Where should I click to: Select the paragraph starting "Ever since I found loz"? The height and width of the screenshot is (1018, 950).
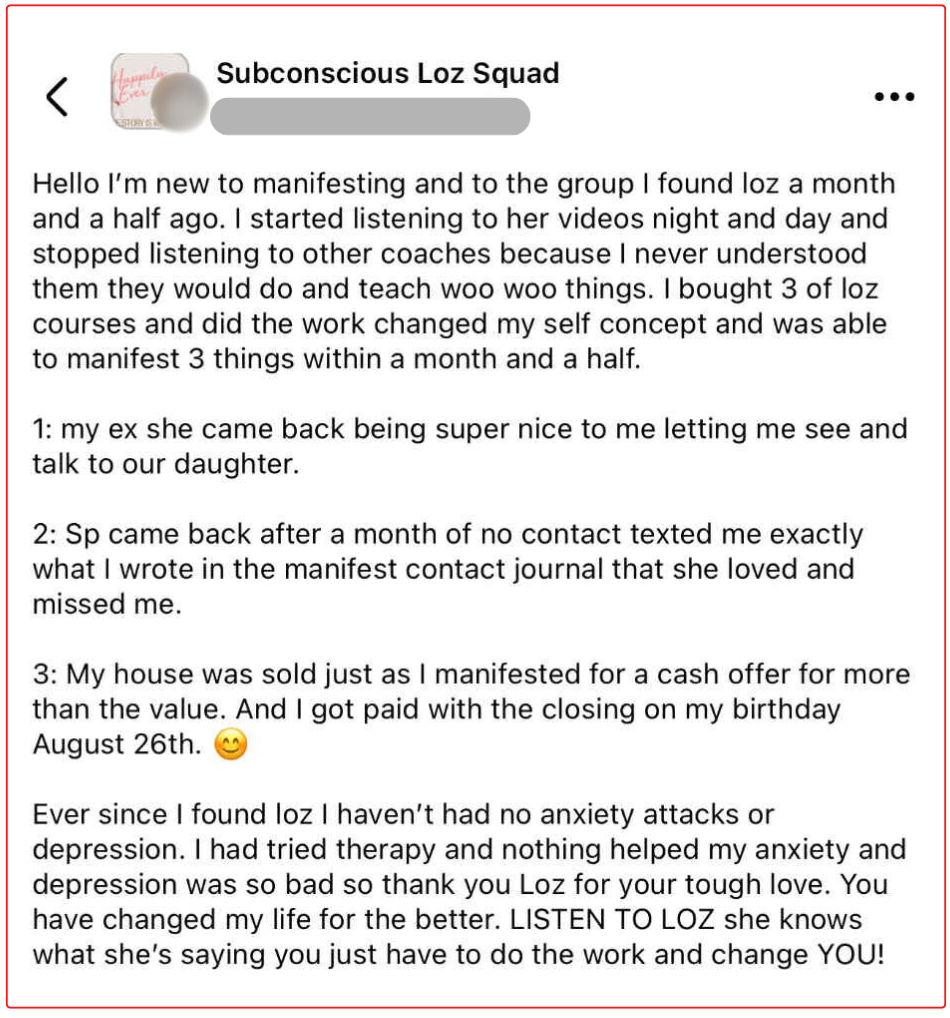pyautogui.click(x=469, y=884)
